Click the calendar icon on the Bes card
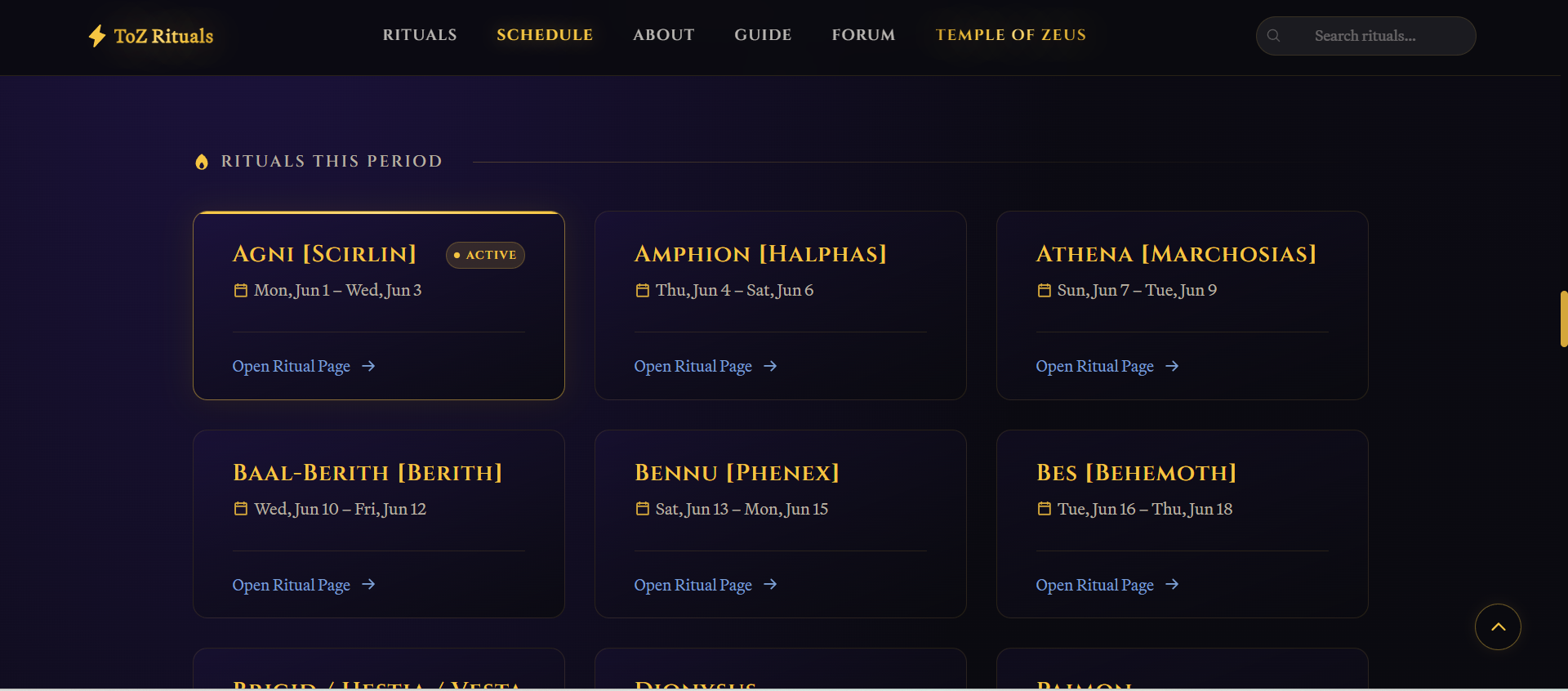This screenshot has width=1568, height=691. (1045, 509)
